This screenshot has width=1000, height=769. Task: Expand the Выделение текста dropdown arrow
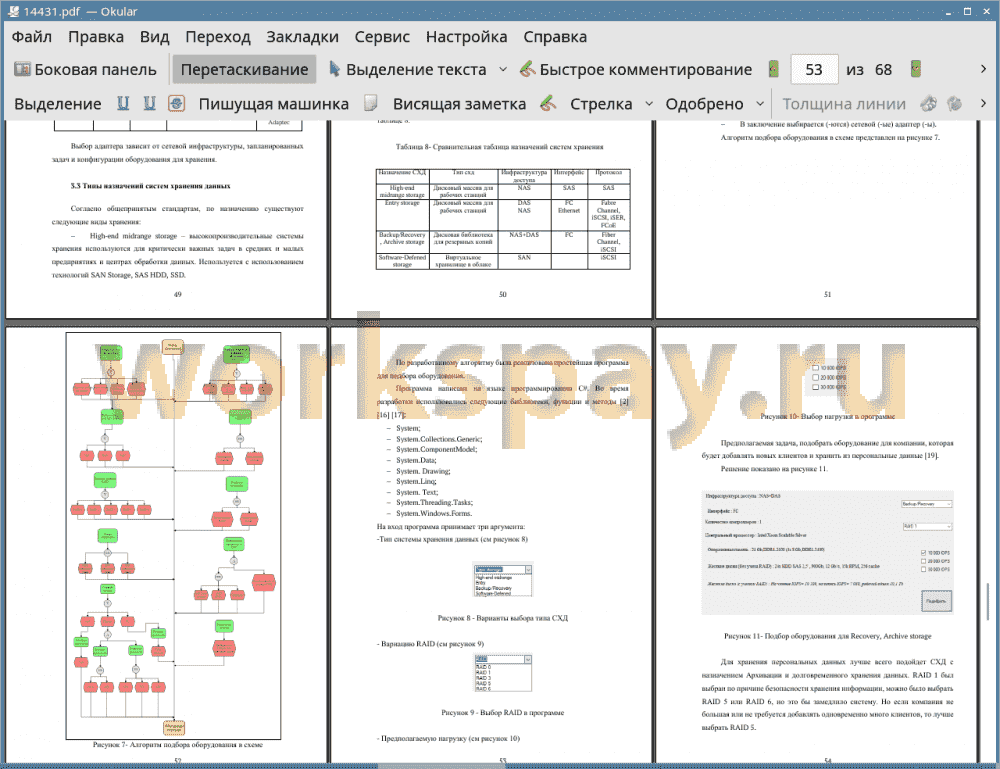(503, 70)
